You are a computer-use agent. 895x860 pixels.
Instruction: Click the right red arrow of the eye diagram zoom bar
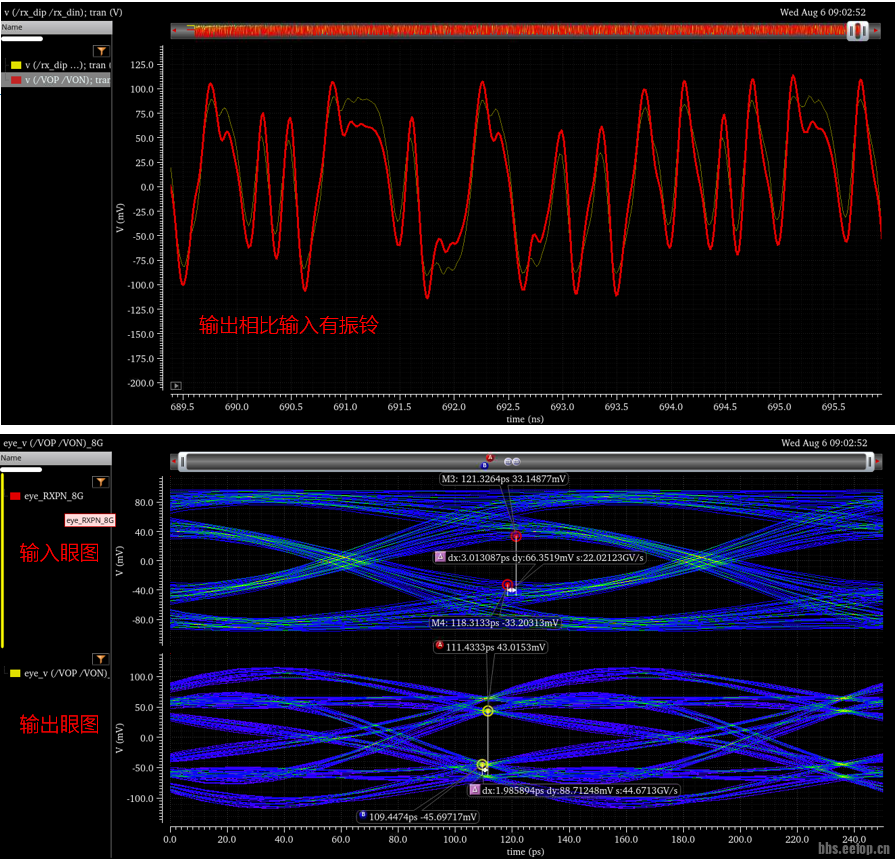(x=877, y=462)
